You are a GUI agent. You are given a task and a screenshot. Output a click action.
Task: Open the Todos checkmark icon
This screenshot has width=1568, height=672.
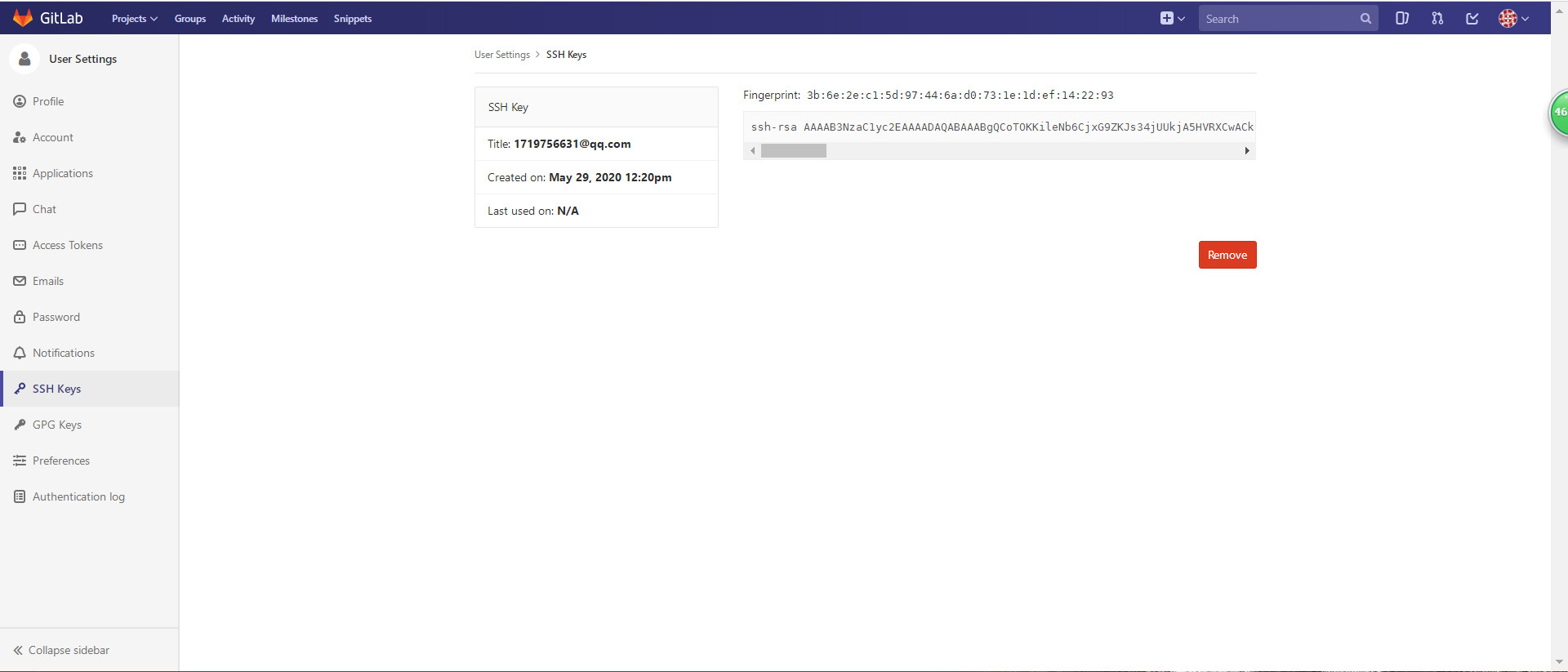tap(1472, 18)
